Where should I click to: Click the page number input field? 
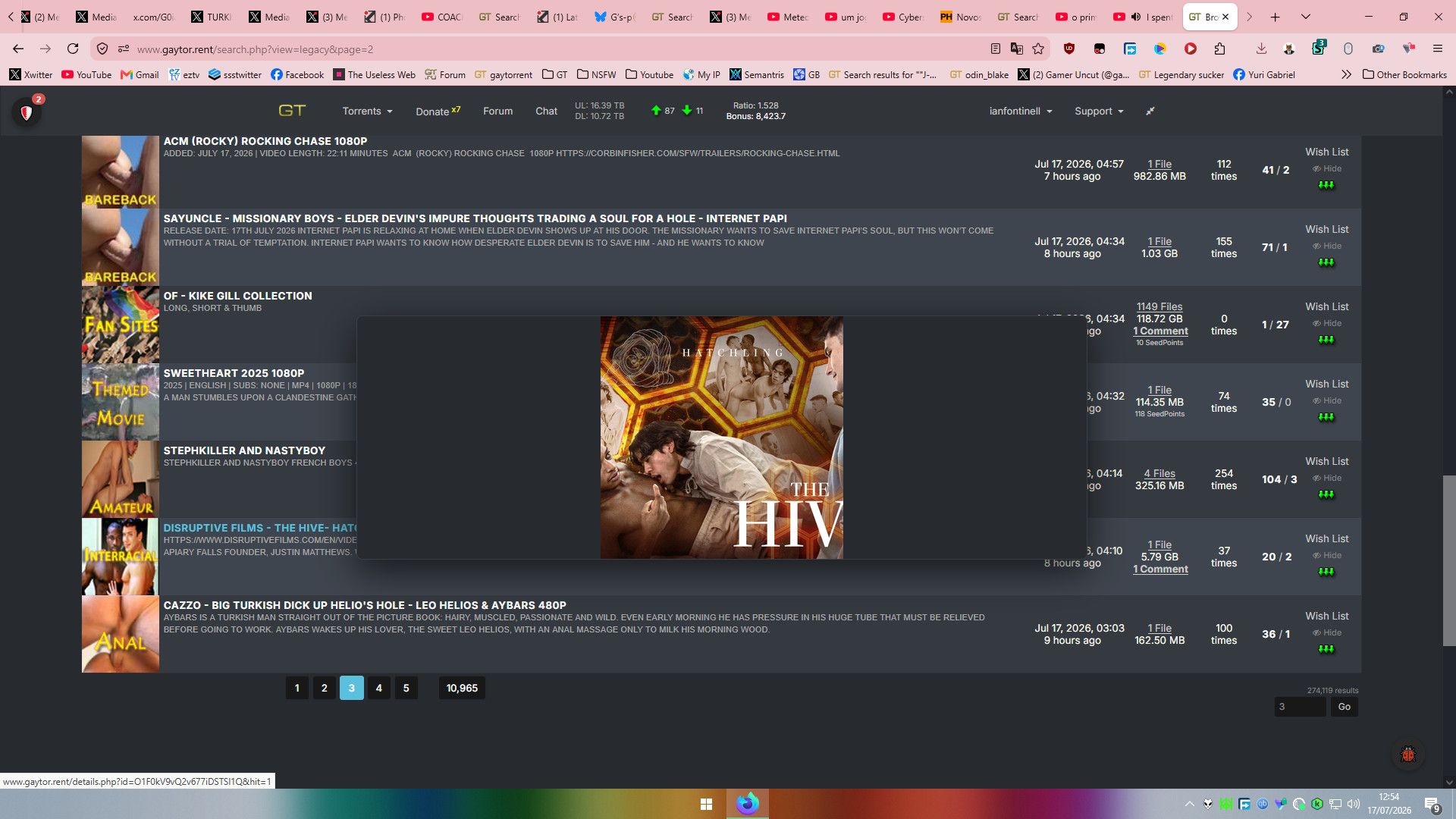(1300, 707)
